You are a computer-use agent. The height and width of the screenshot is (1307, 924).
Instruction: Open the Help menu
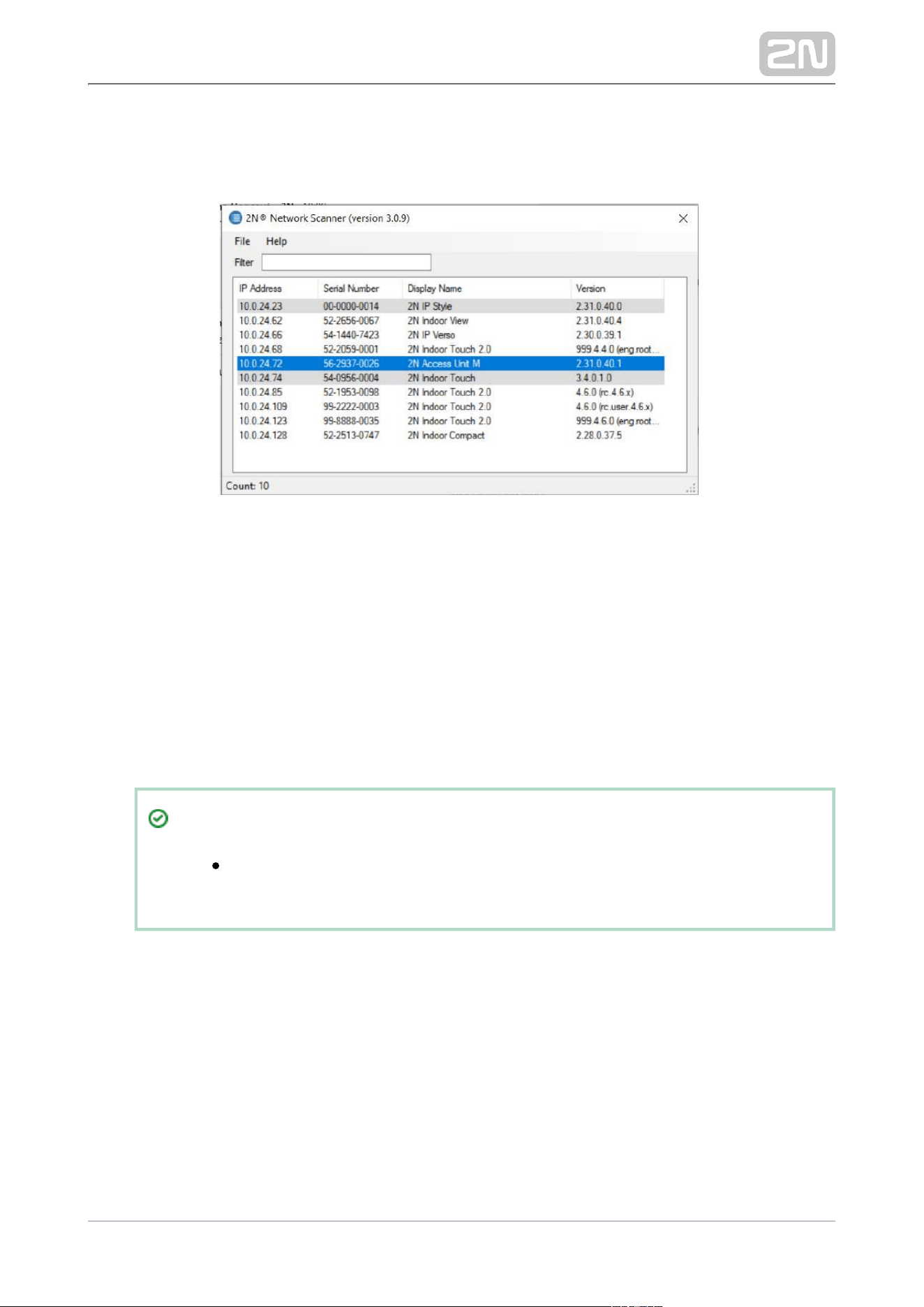[276, 241]
